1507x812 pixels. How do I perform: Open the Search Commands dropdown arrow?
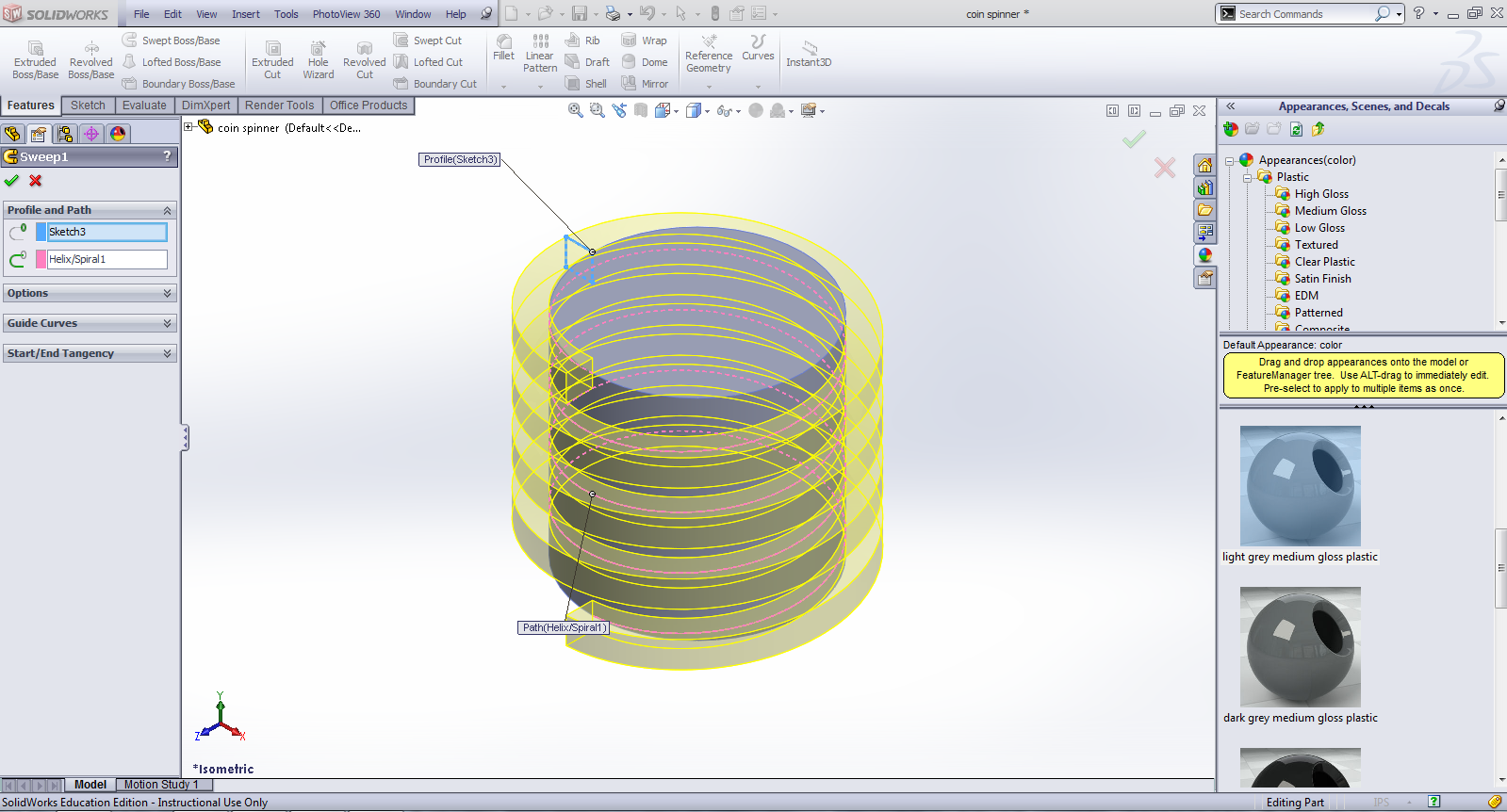(x=1399, y=14)
